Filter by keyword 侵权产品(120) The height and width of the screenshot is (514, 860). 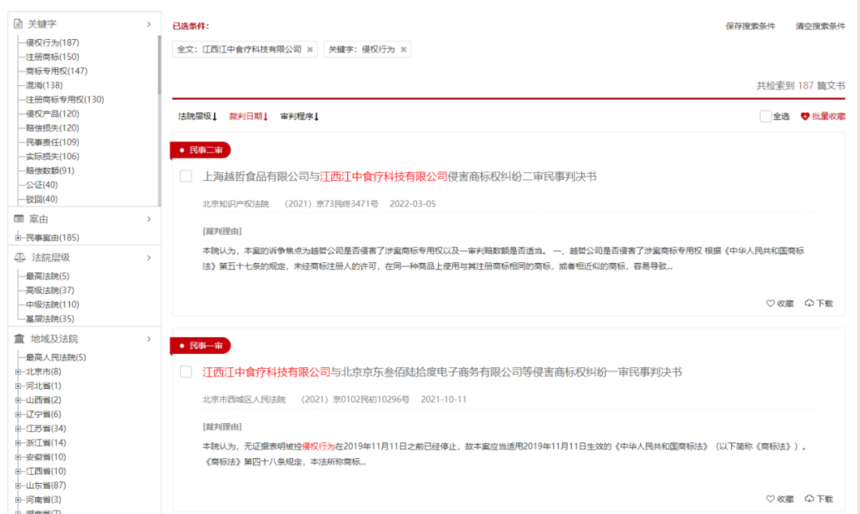click(x=53, y=114)
